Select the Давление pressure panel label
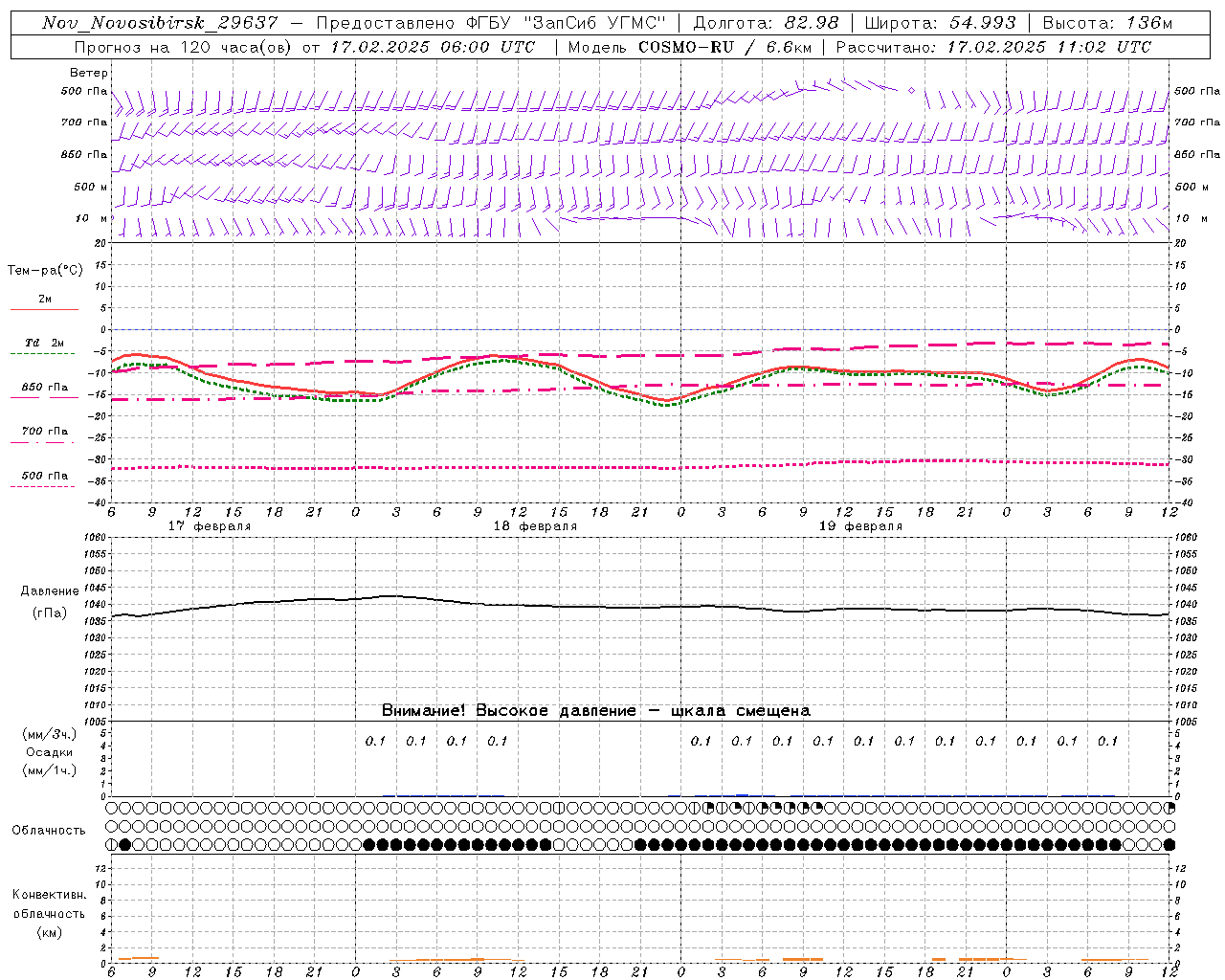The width and height of the screenshot is (1225, 980). pyautogui.click(x=50, y=591)
